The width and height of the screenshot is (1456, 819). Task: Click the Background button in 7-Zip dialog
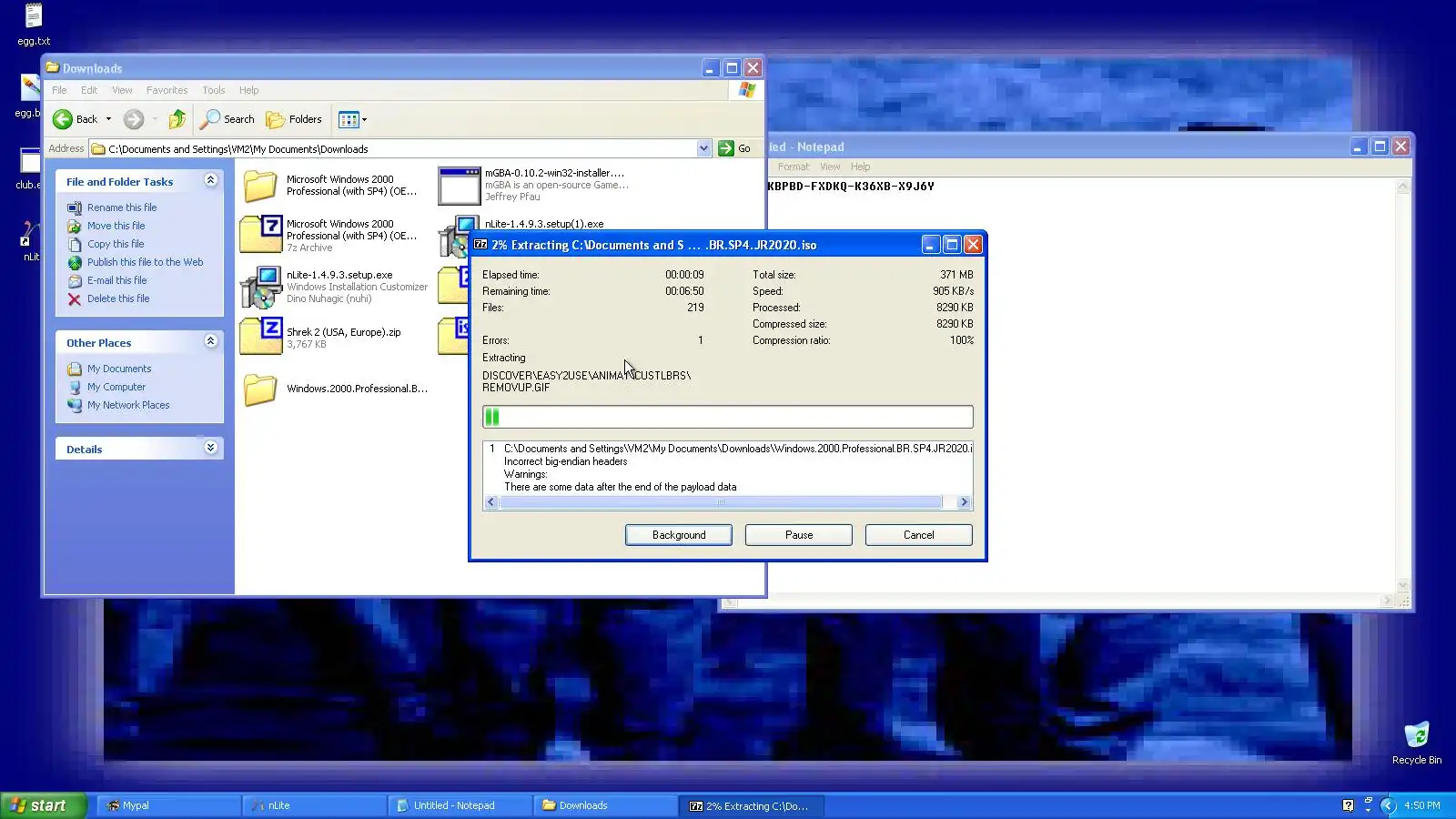679,535
